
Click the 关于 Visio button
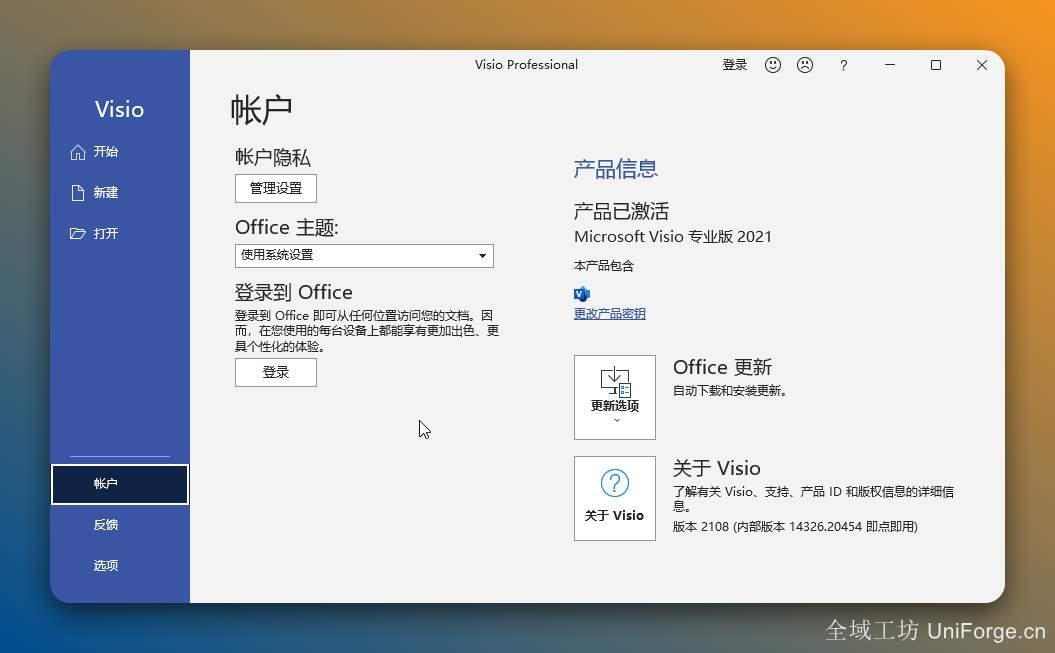[615, 498]
